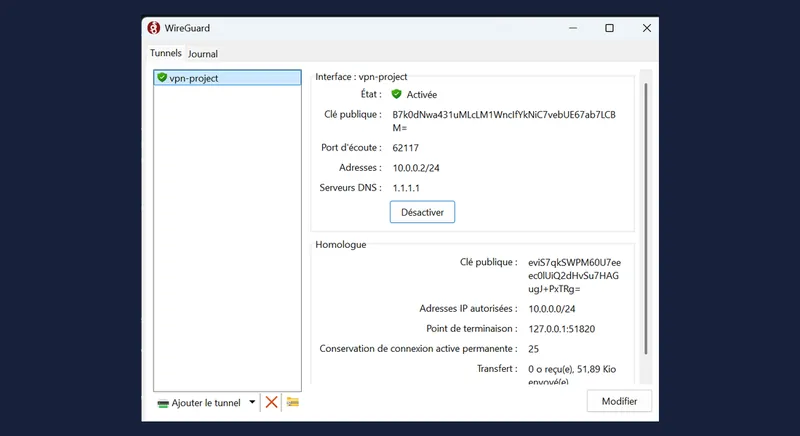Minimize the WireGuard window

click(x=573, y=28)
